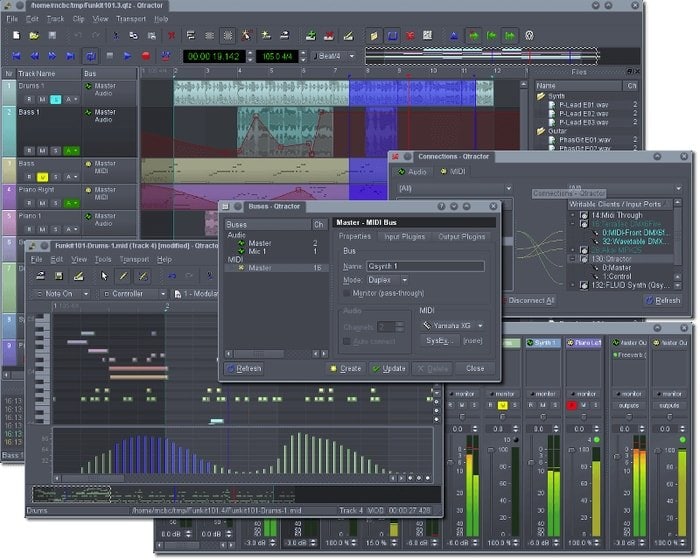Click in the bus Name input field
Image resolution: width=700 pixels, height=560 pixels.
[425, 266]
